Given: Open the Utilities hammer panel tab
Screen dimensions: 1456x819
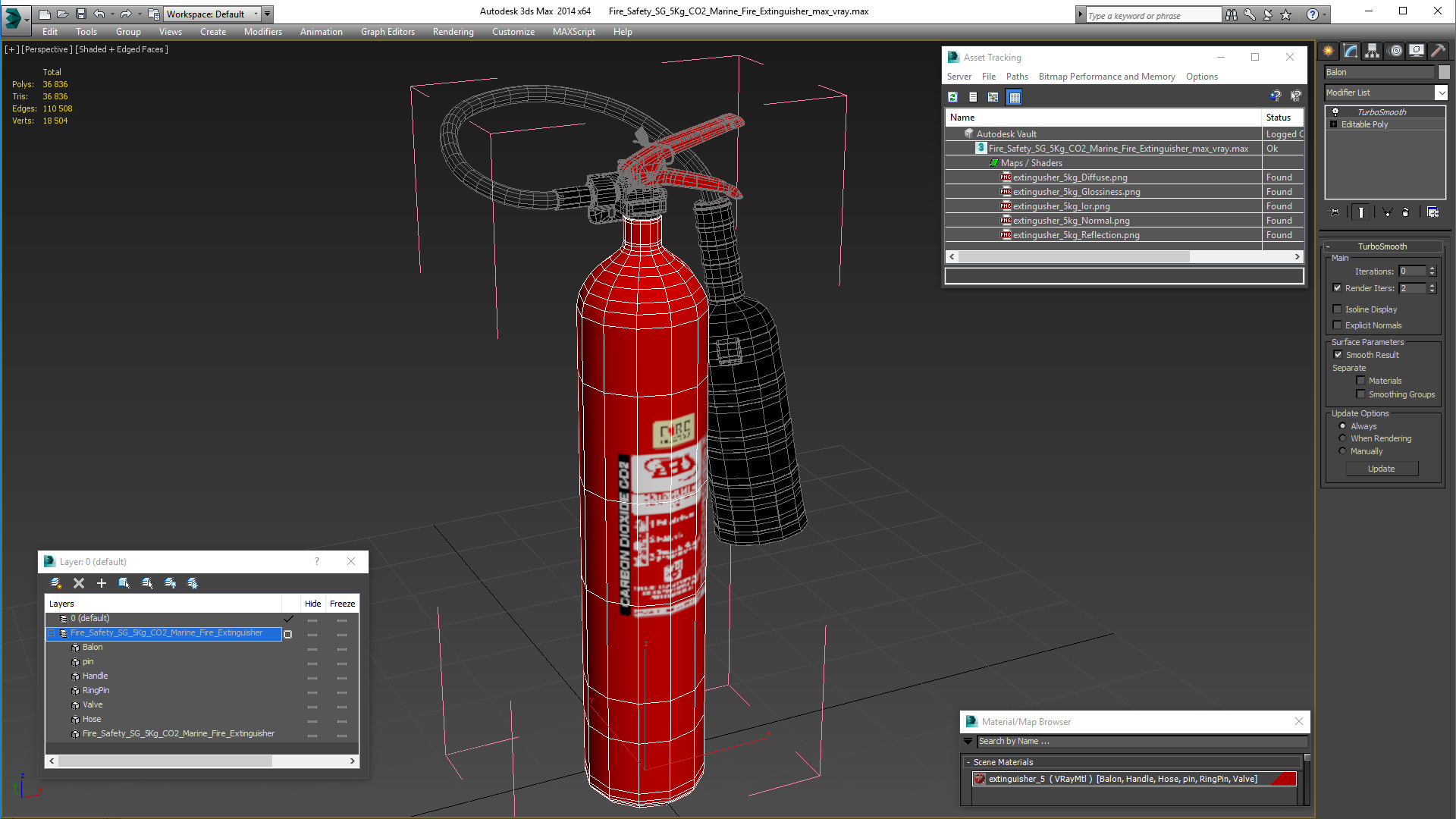Looking at the screenshot, I should point(1438,51).
